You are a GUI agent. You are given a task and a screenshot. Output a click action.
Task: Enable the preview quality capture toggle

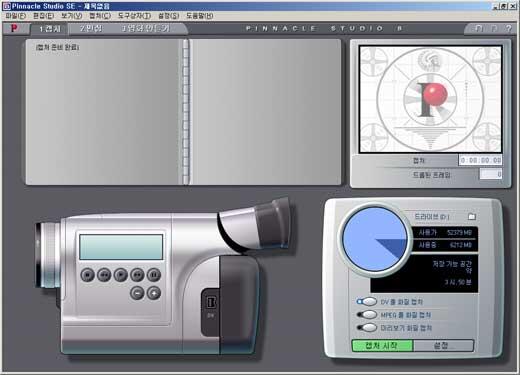coord(367,328)
